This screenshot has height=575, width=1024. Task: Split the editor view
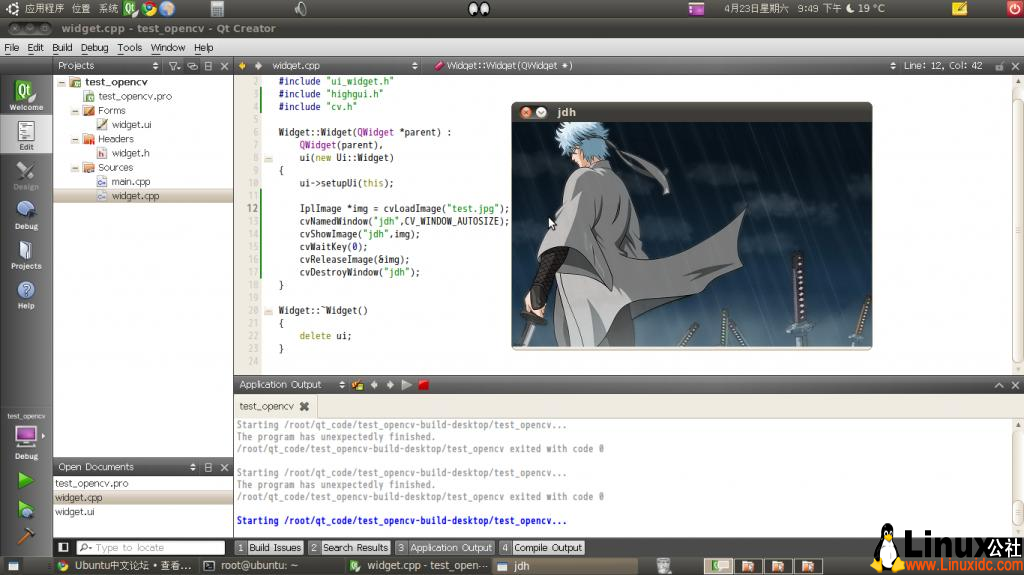click(999, 66)
